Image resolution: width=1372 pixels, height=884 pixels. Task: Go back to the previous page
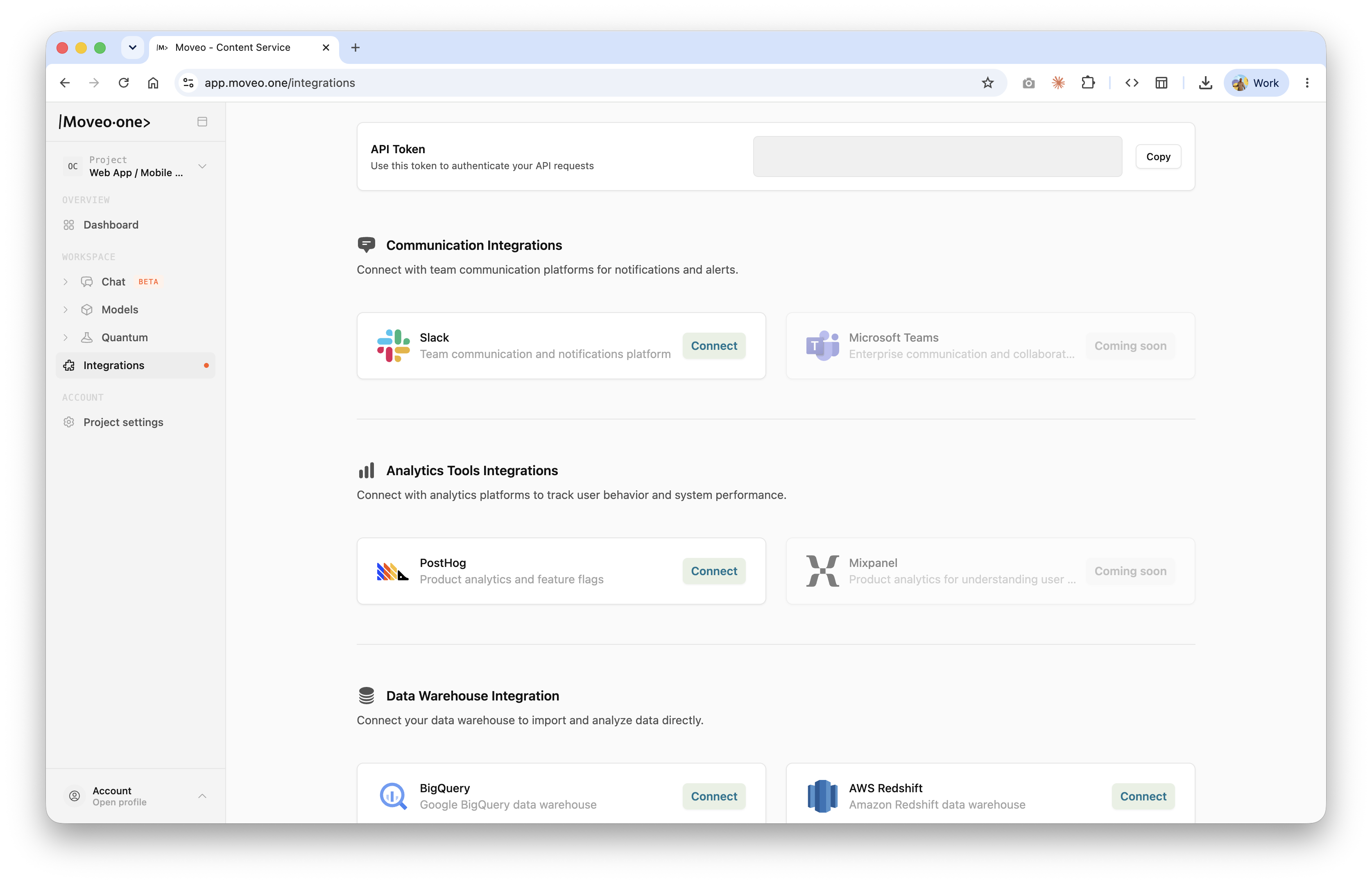(65, 83)
